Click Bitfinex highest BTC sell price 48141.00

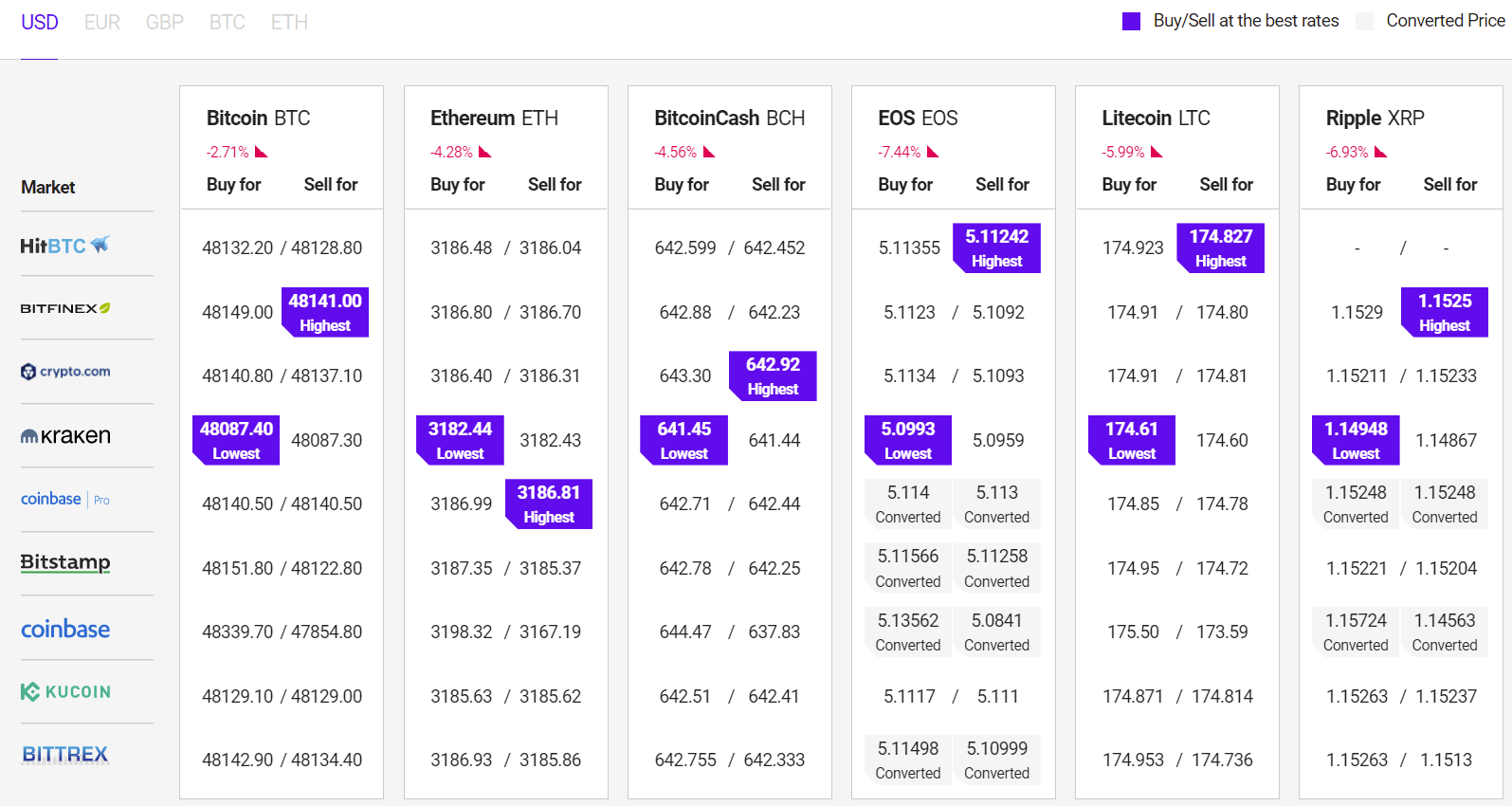click(325, 312)
